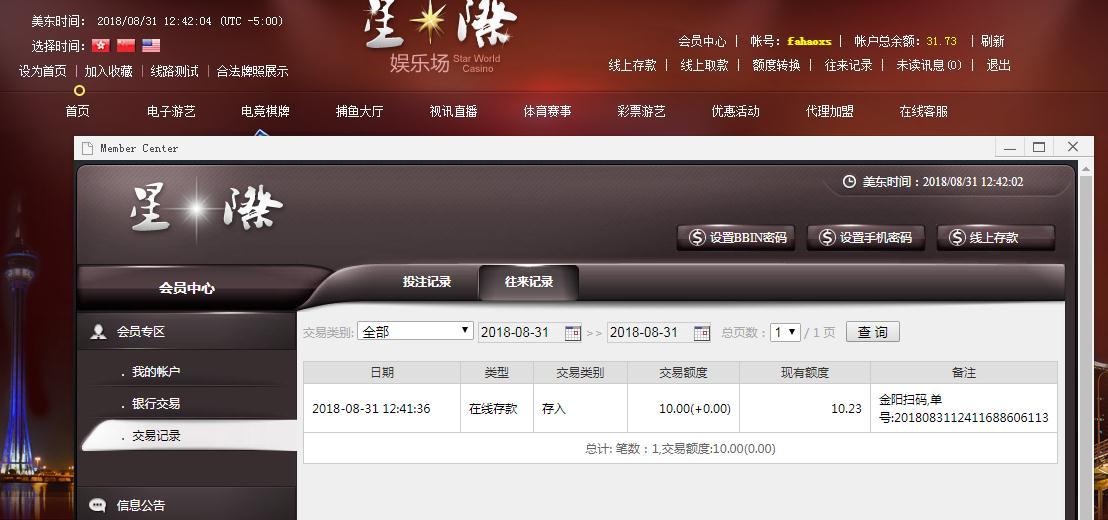This screenshot has width=1108, height=520.
Task: Click the 刷新 balance refresh link
Action: [992, 41]
